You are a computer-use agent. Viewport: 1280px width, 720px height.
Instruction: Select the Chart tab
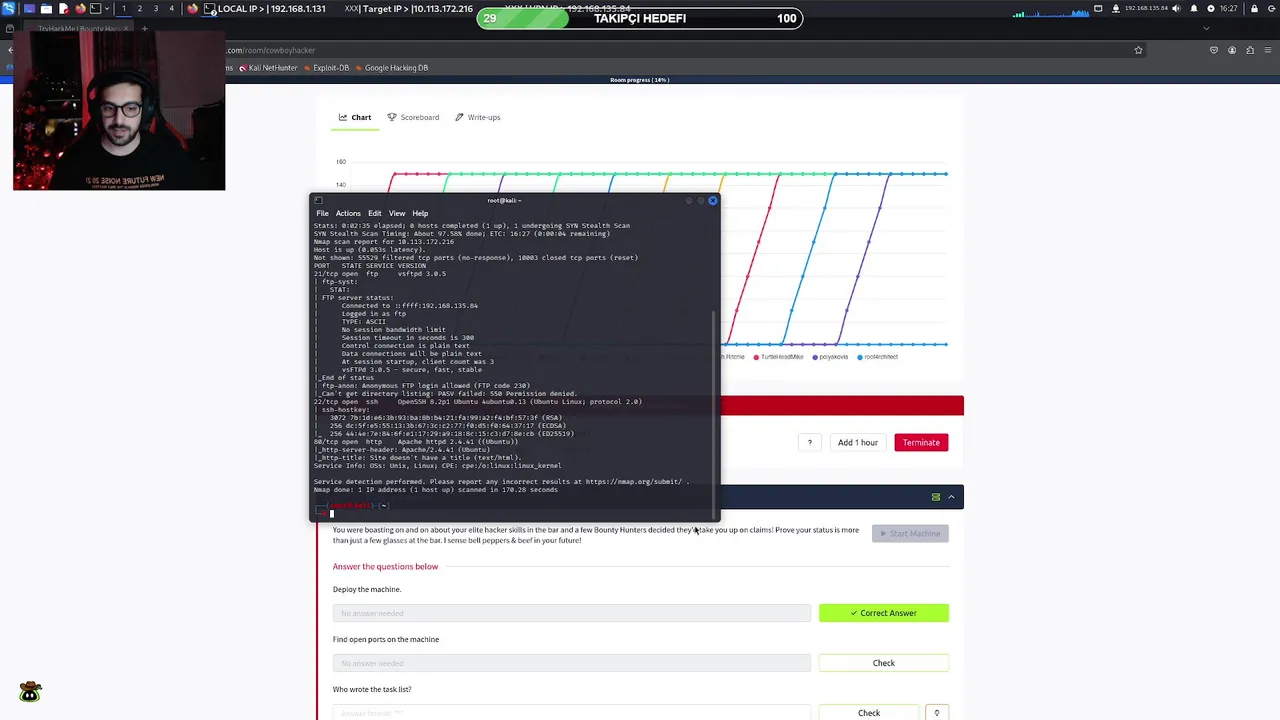[355, 117]
